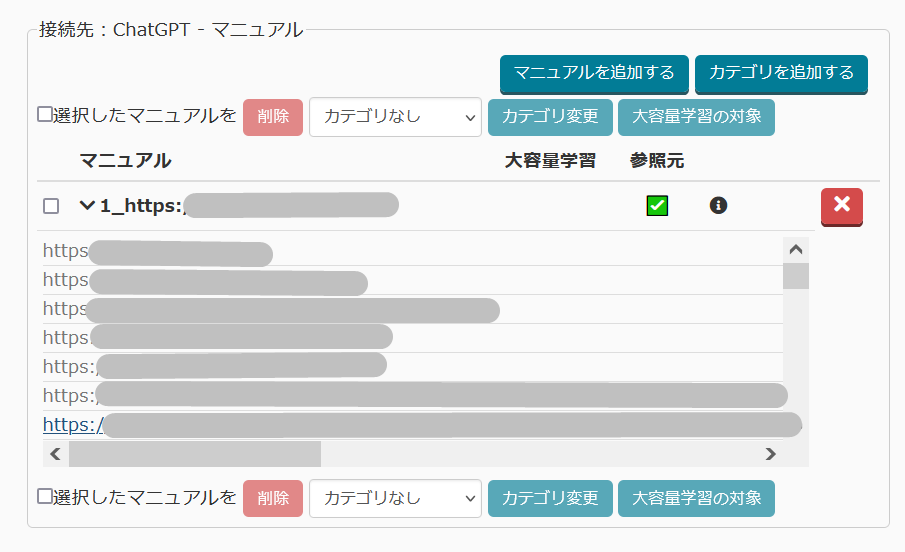Viewport: 905px width, 552px height.
Task: Click the scroll-left arrow of URL list
Action: [56, 454]
